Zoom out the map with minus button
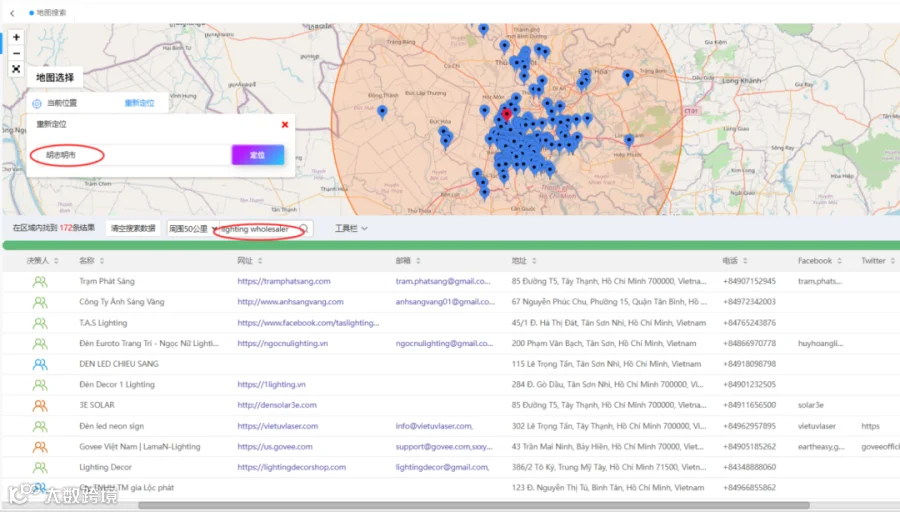The height and width of the screenshot is (512, 900). (x=16, y=53)
